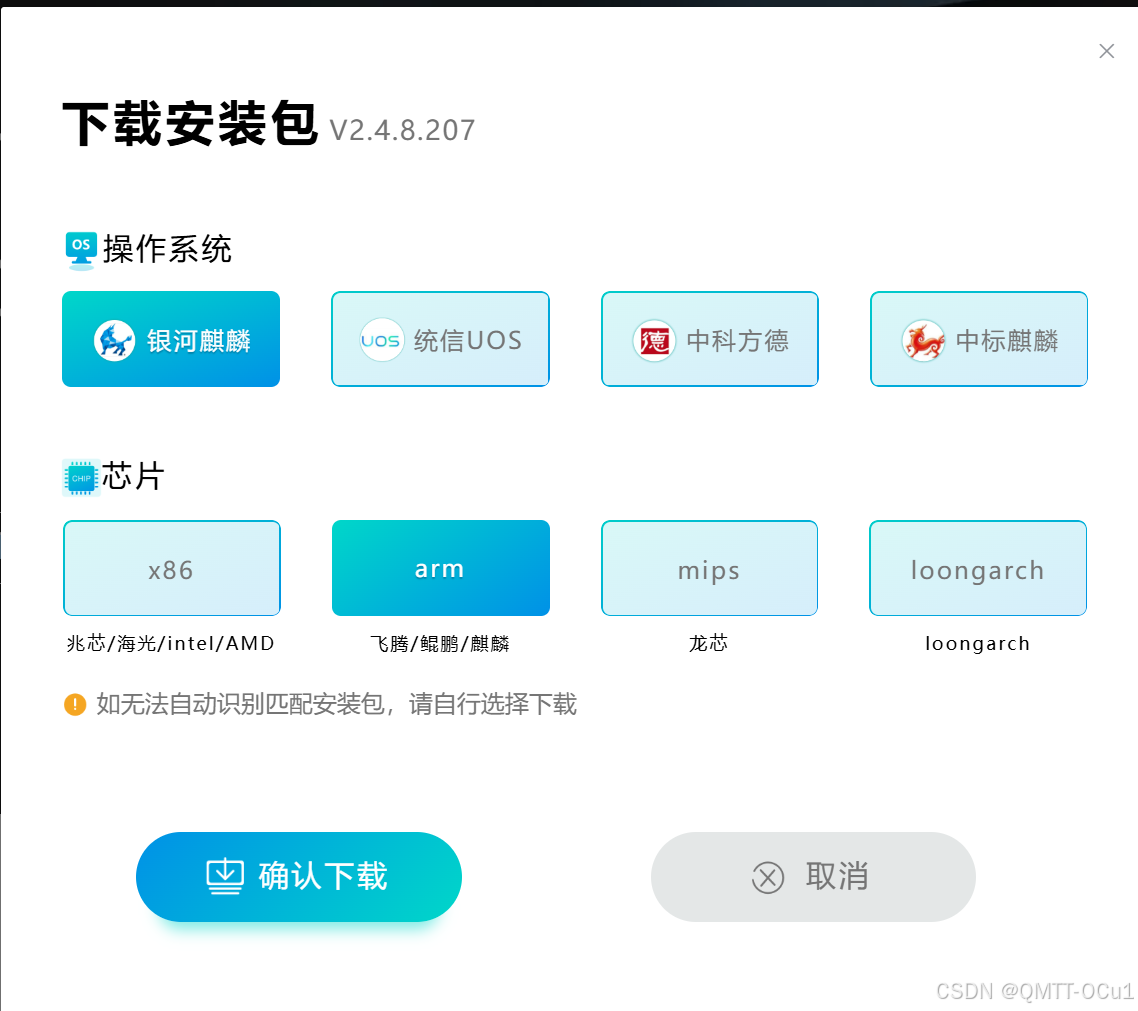Click the CHIP icon beside 芯片
Image resolution: width=1138 pixels, height=1011 pixels.
click(81, 478)
